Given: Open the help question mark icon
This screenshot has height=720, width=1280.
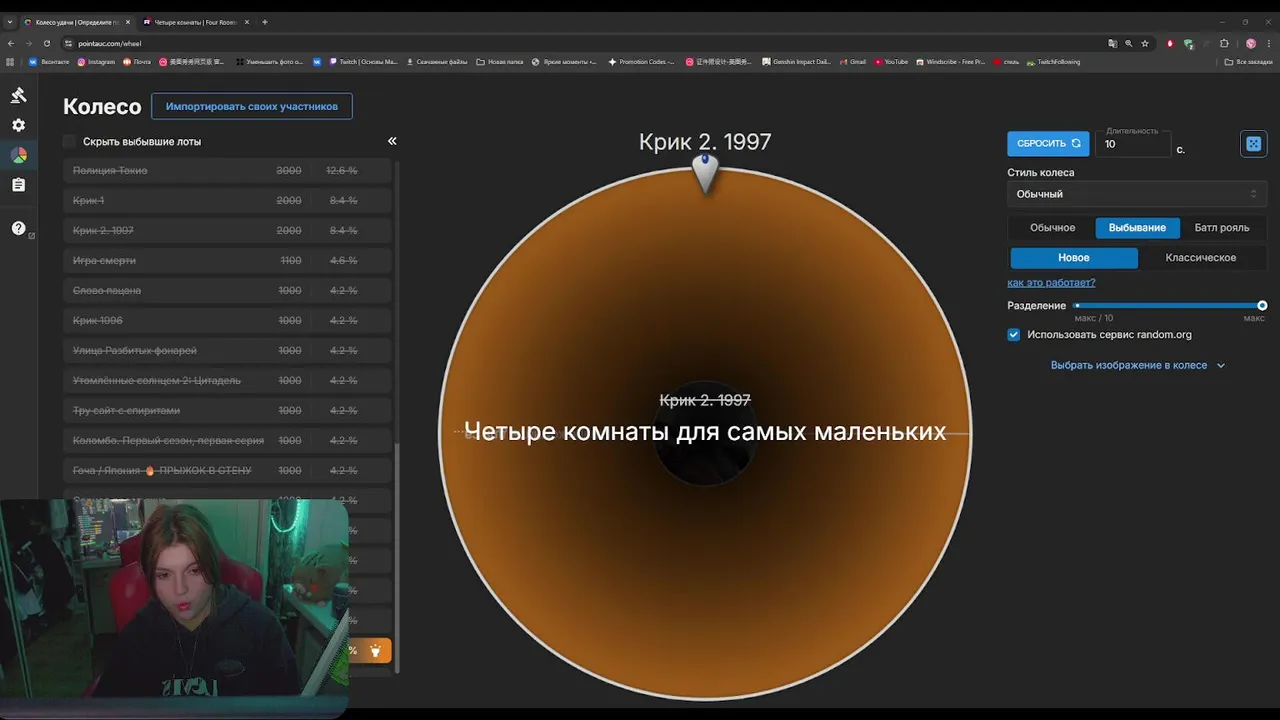Looking at the screenshot, I should pyautogui.click(x=18, y=228).
